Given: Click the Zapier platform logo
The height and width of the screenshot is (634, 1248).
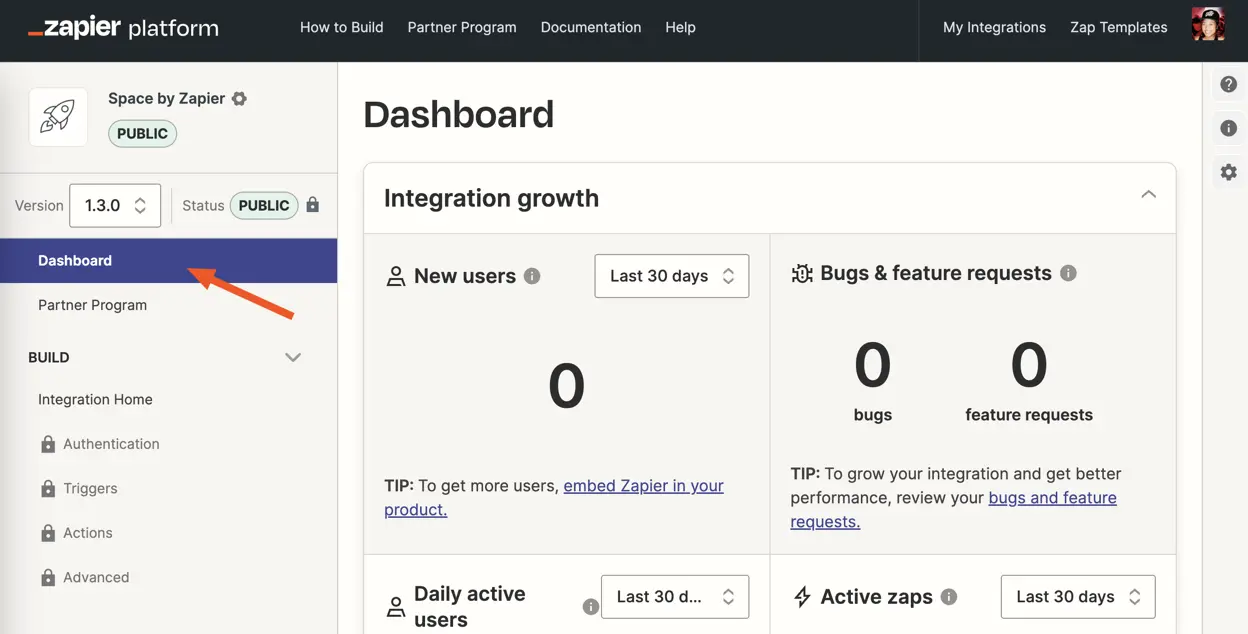Looking at the screenshot, I should [x=123, y=27].
